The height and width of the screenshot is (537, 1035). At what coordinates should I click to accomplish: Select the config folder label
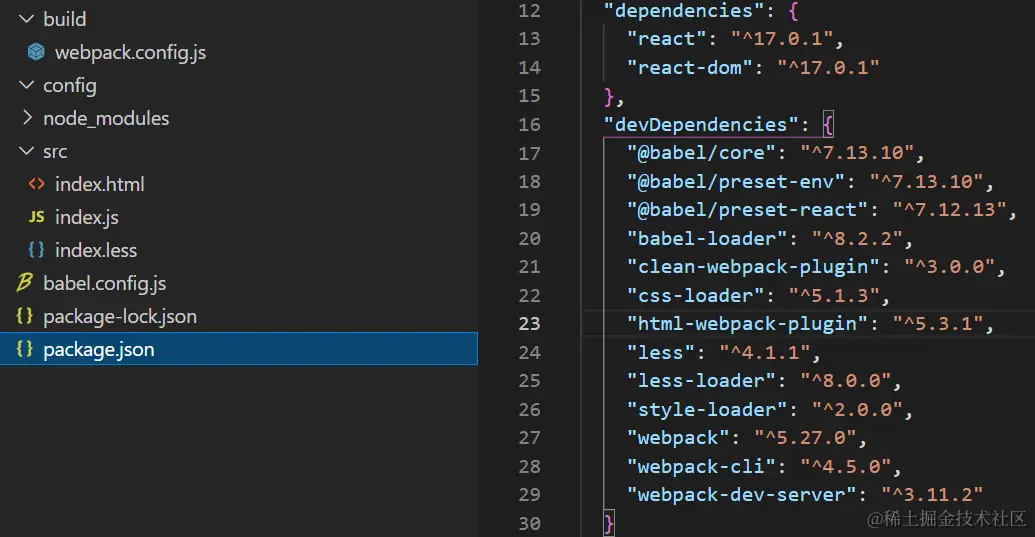click(x=70, y=86)
